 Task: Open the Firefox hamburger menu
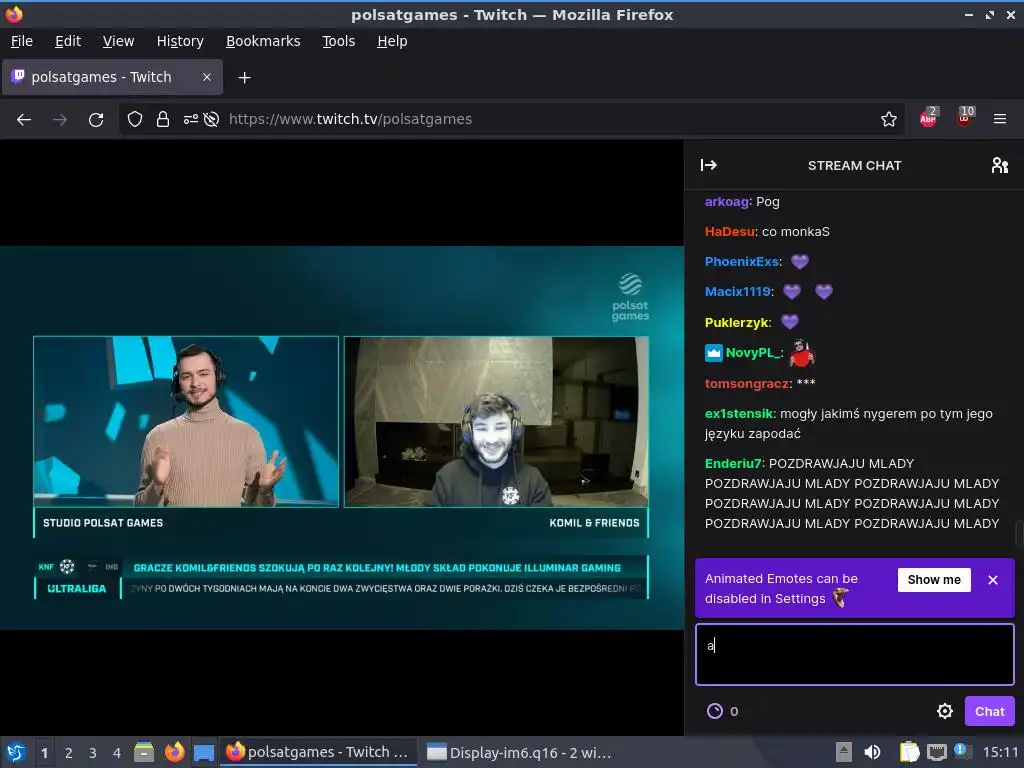(999, 120)
